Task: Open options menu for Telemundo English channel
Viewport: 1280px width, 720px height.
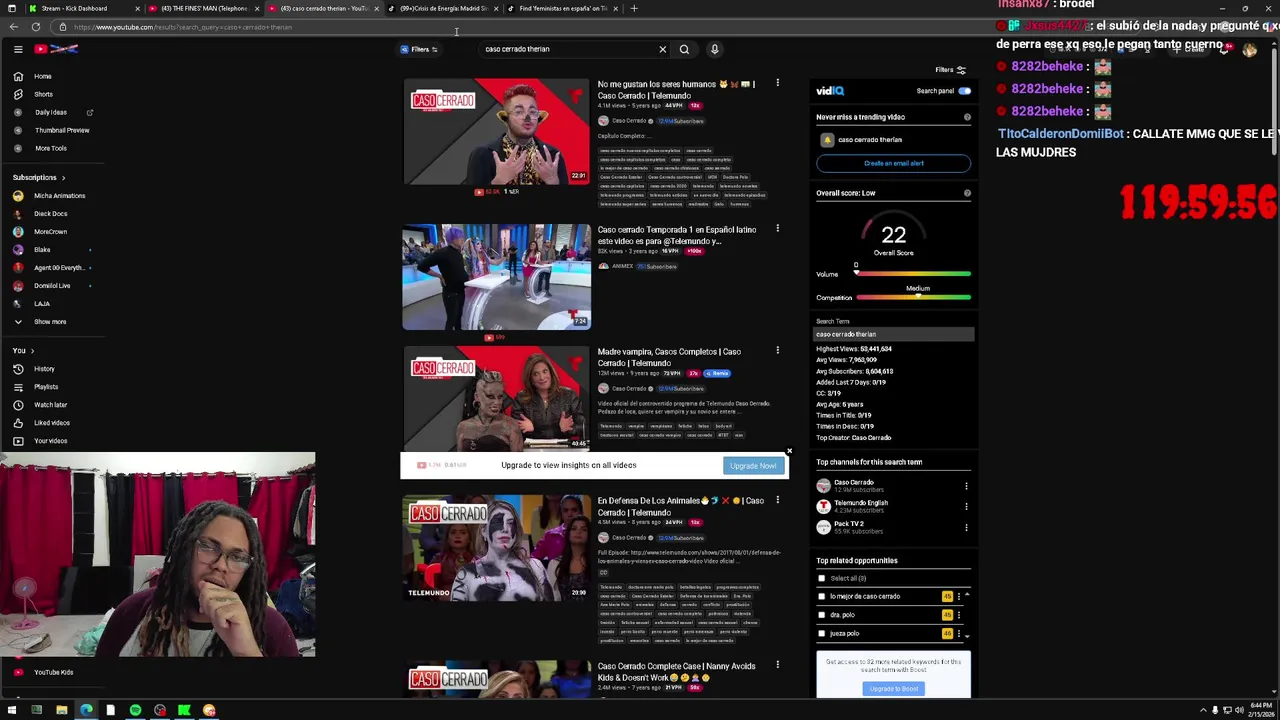Action: pyautogui.click(x=966, y=507)
